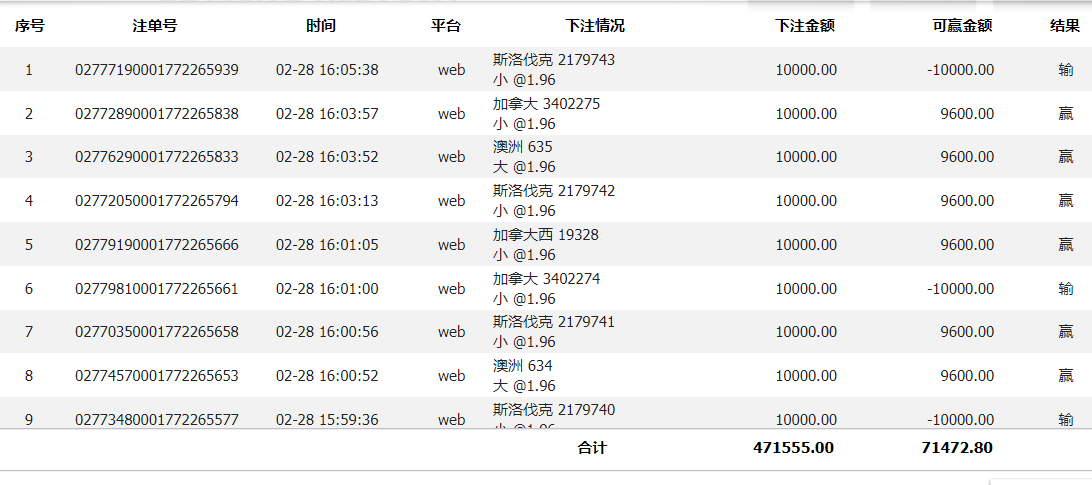Click the 可赢金额 column header
1092x485 pixels.
point(961,26)
